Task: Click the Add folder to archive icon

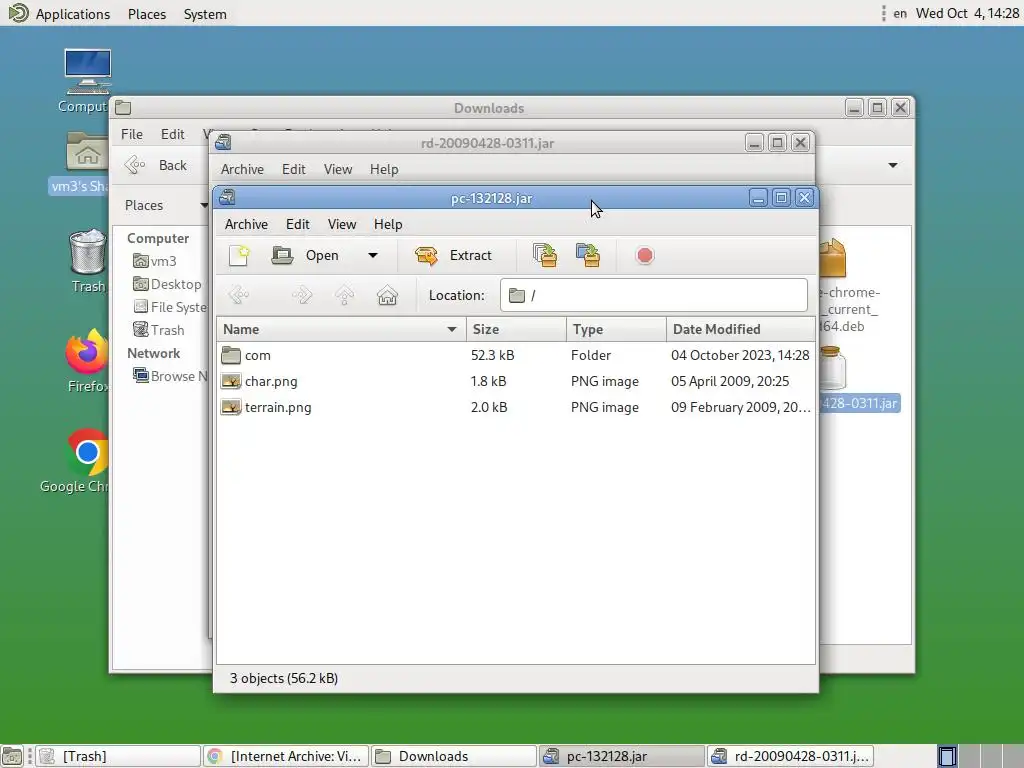Action: coord(588,255)
